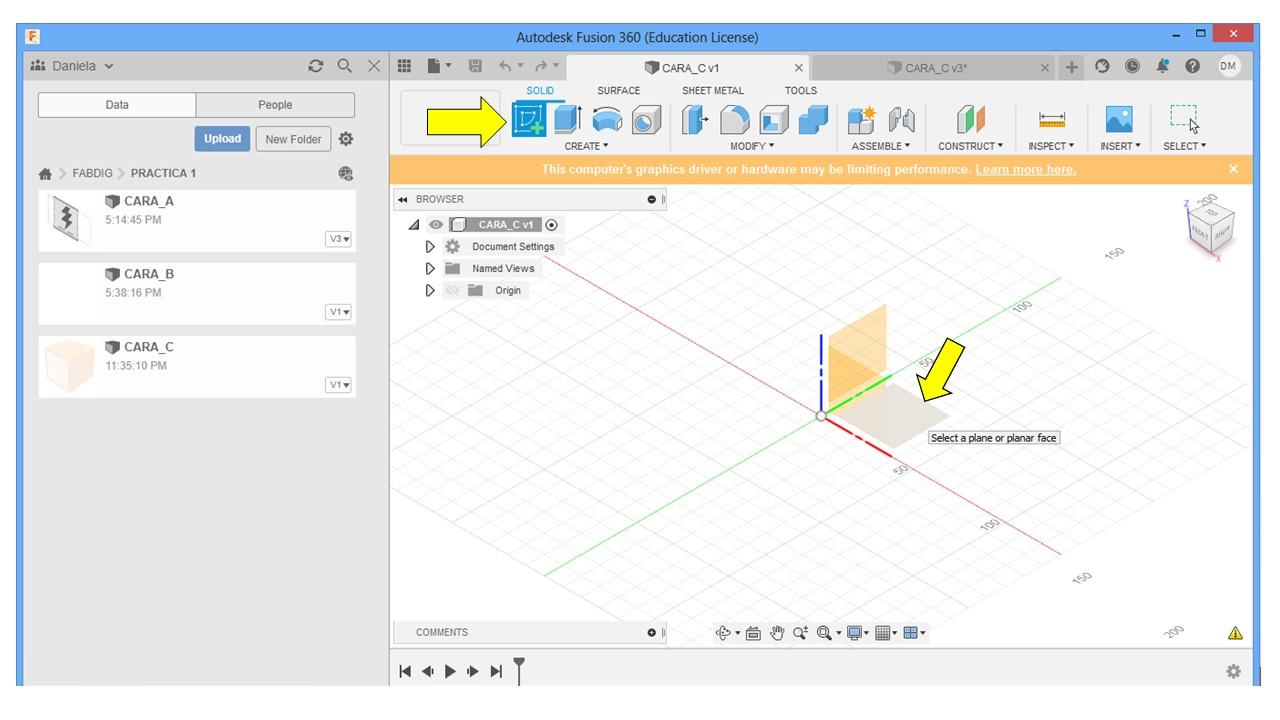Viewport: 1280px width, 720px height.
Task: Refresh the data panel
Action: 317,66
